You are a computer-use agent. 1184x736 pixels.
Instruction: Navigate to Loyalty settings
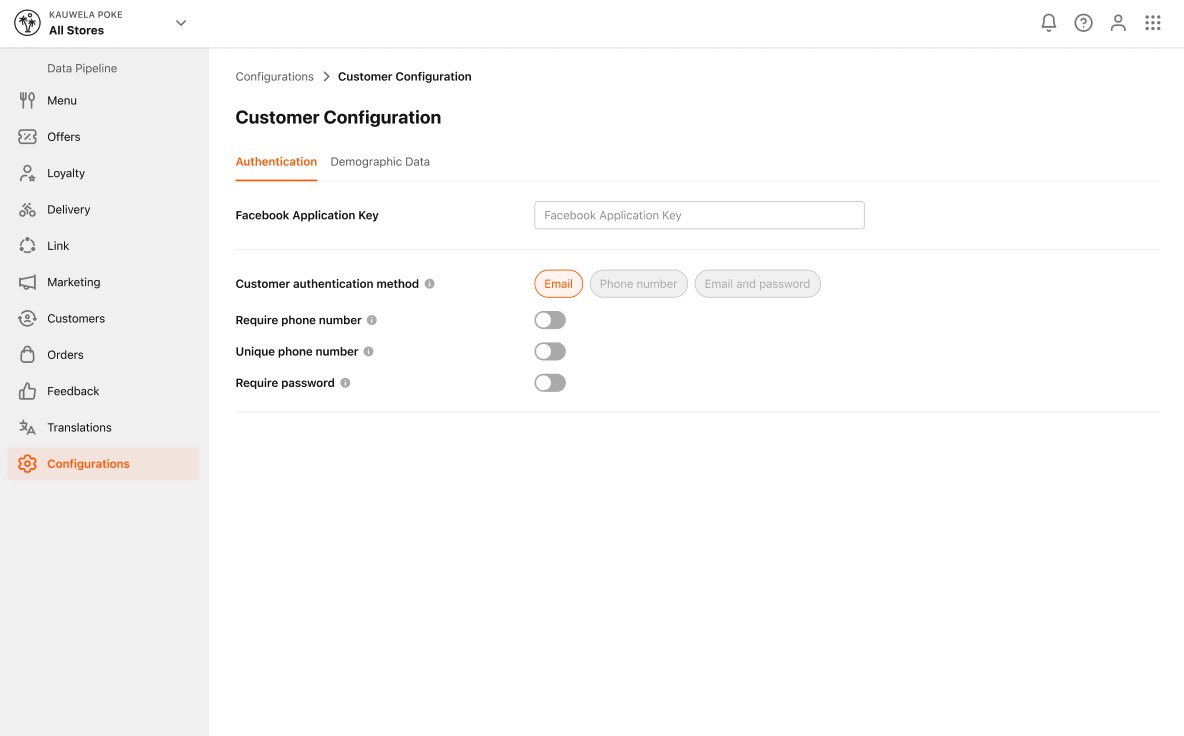point(67,172)
